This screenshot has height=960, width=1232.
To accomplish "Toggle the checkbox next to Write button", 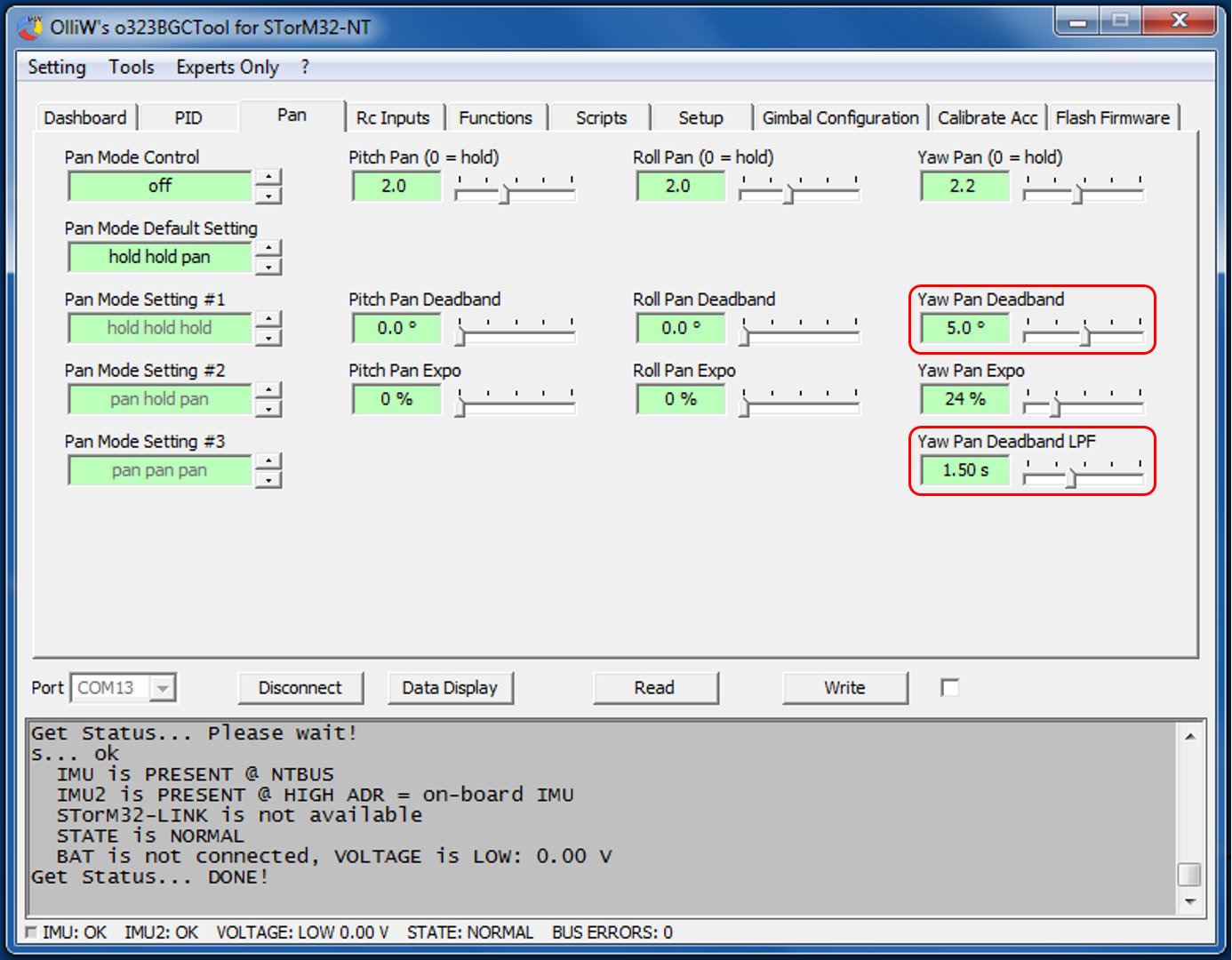I will point(949,687).
